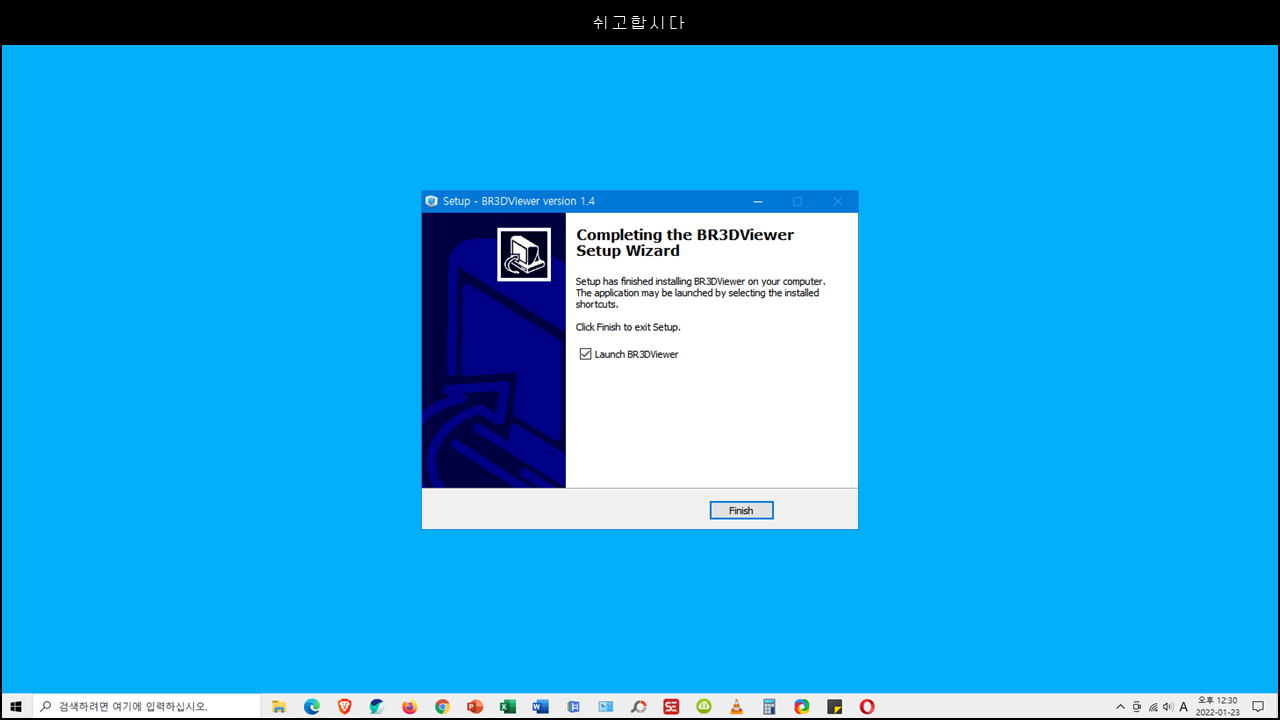Launch Opera browser from the taskbar
The height and width of the screenshot is (720, 1280).
(x=867, y=706)
